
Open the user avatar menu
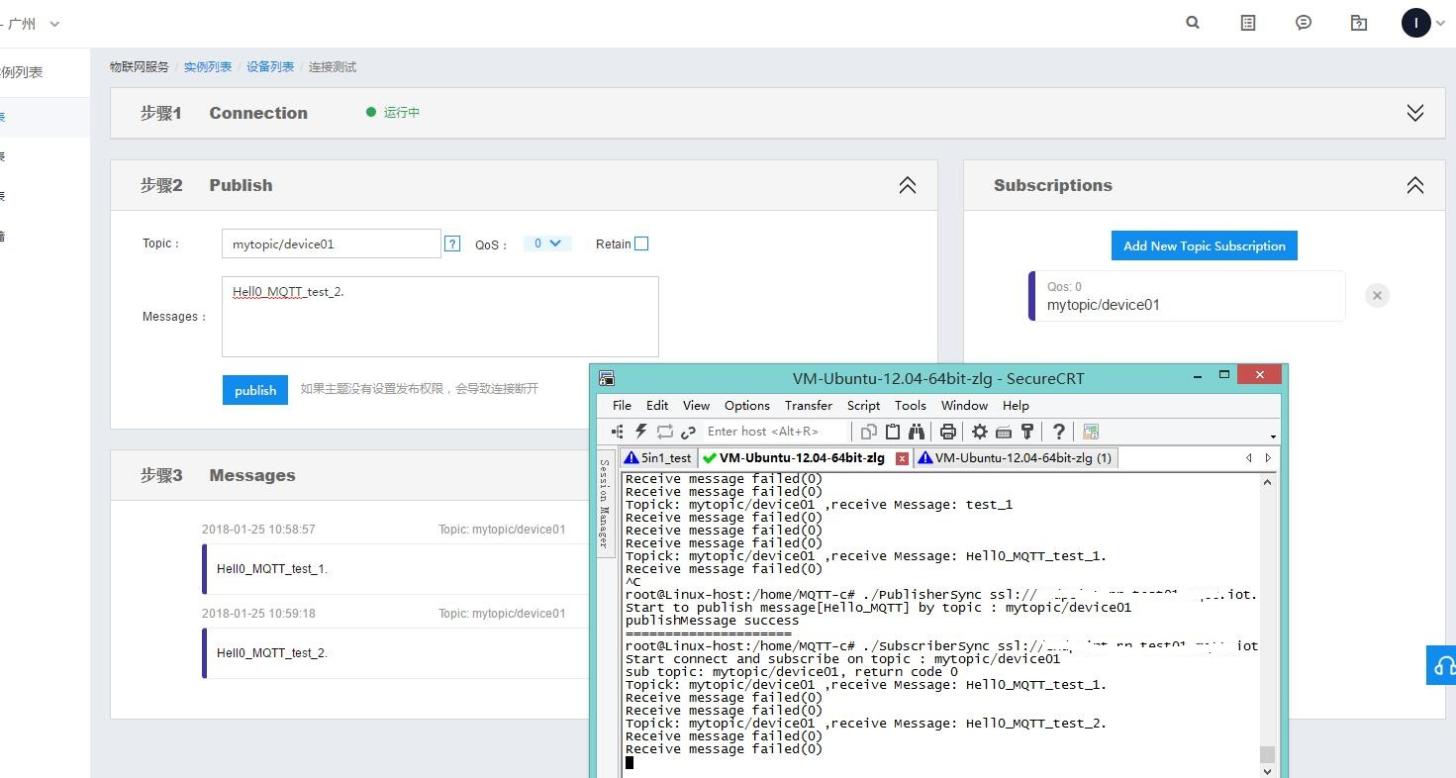coord(1416,22)
